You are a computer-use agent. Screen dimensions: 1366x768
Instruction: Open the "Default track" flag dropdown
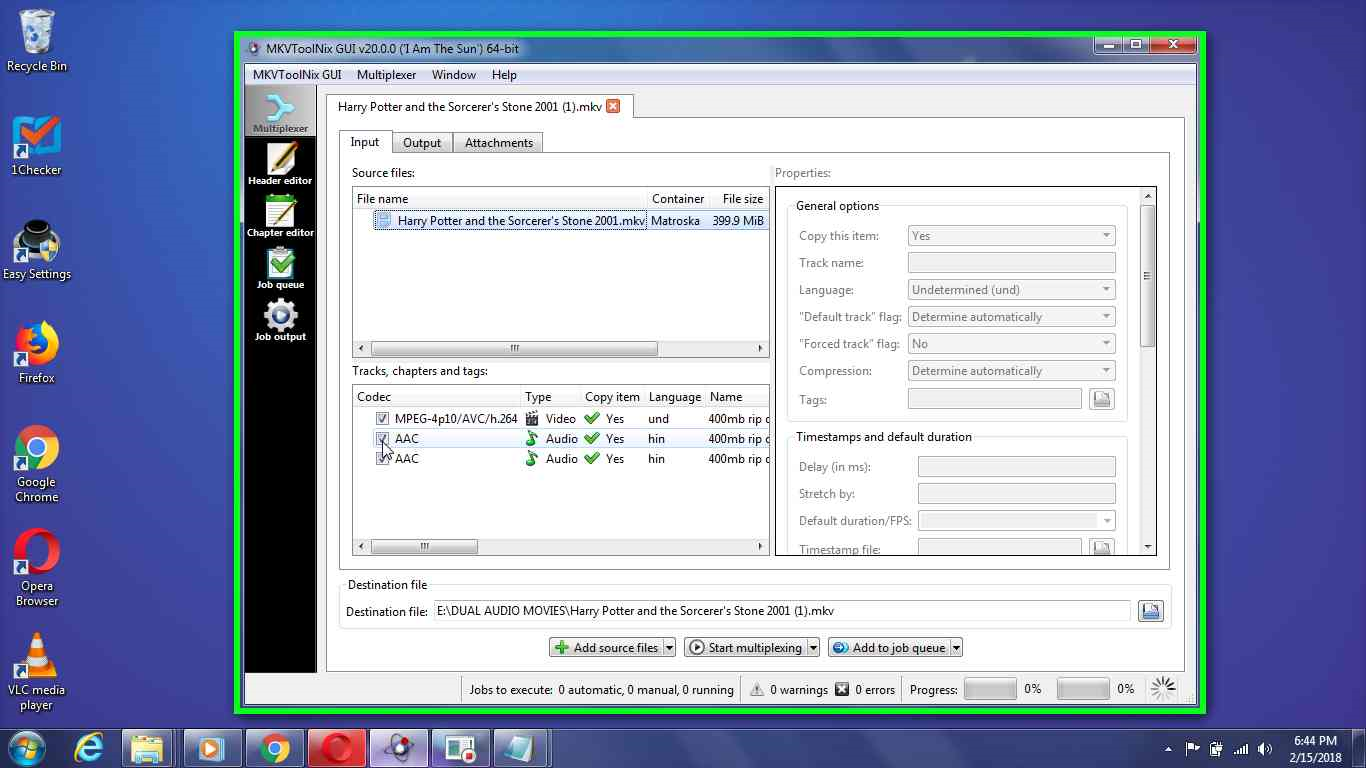coord(1011,317)
